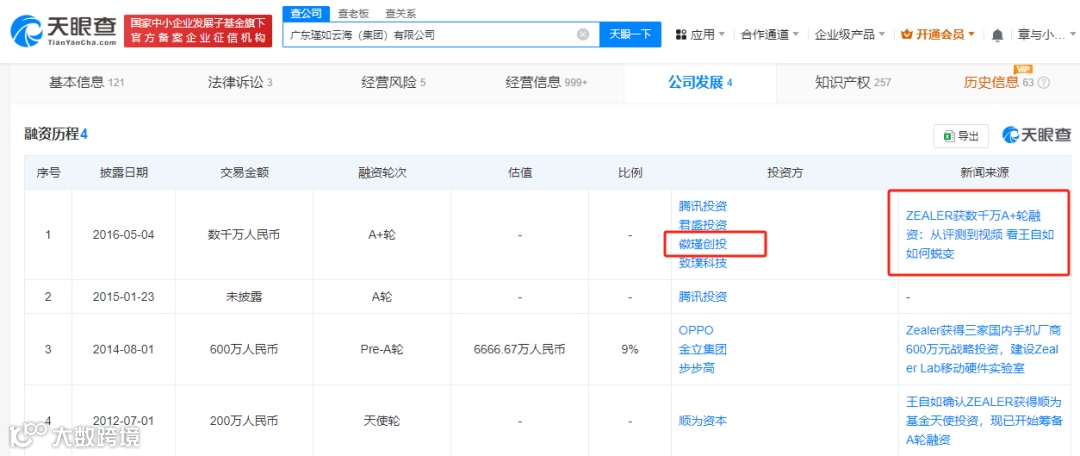Switch to 法律诉讼 tab
This screenshot has width=1080, height=456.
pos(240,83)
